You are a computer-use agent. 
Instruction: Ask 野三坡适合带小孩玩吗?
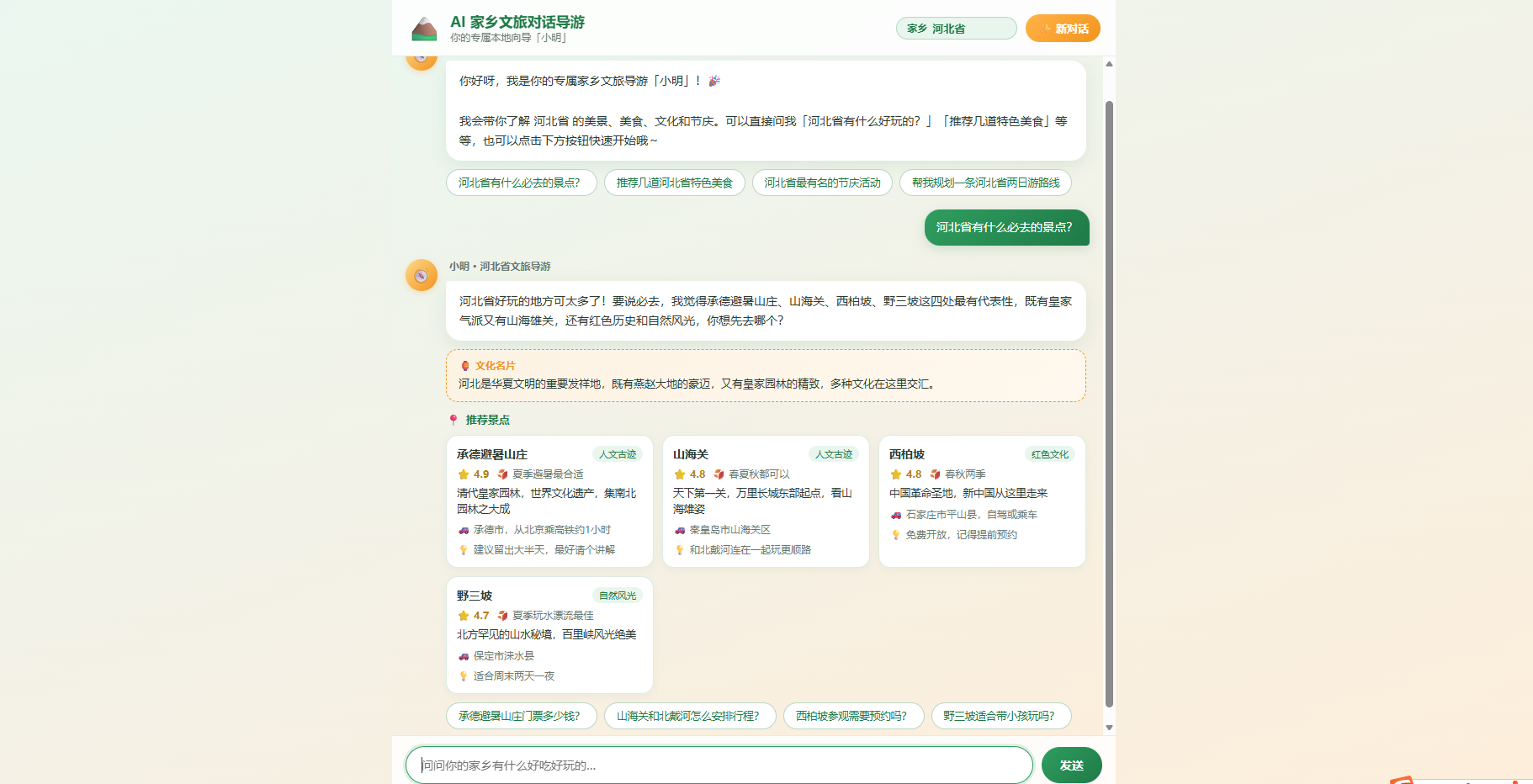(x=1001, y=716)
